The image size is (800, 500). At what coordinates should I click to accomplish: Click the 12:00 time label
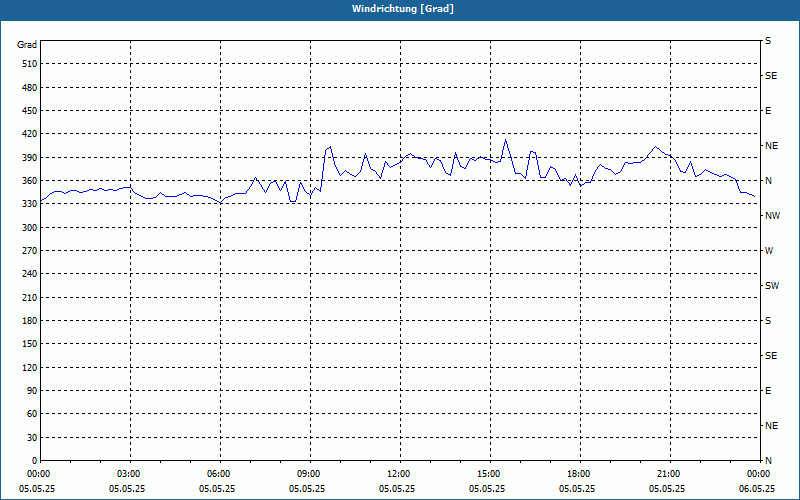397,474
